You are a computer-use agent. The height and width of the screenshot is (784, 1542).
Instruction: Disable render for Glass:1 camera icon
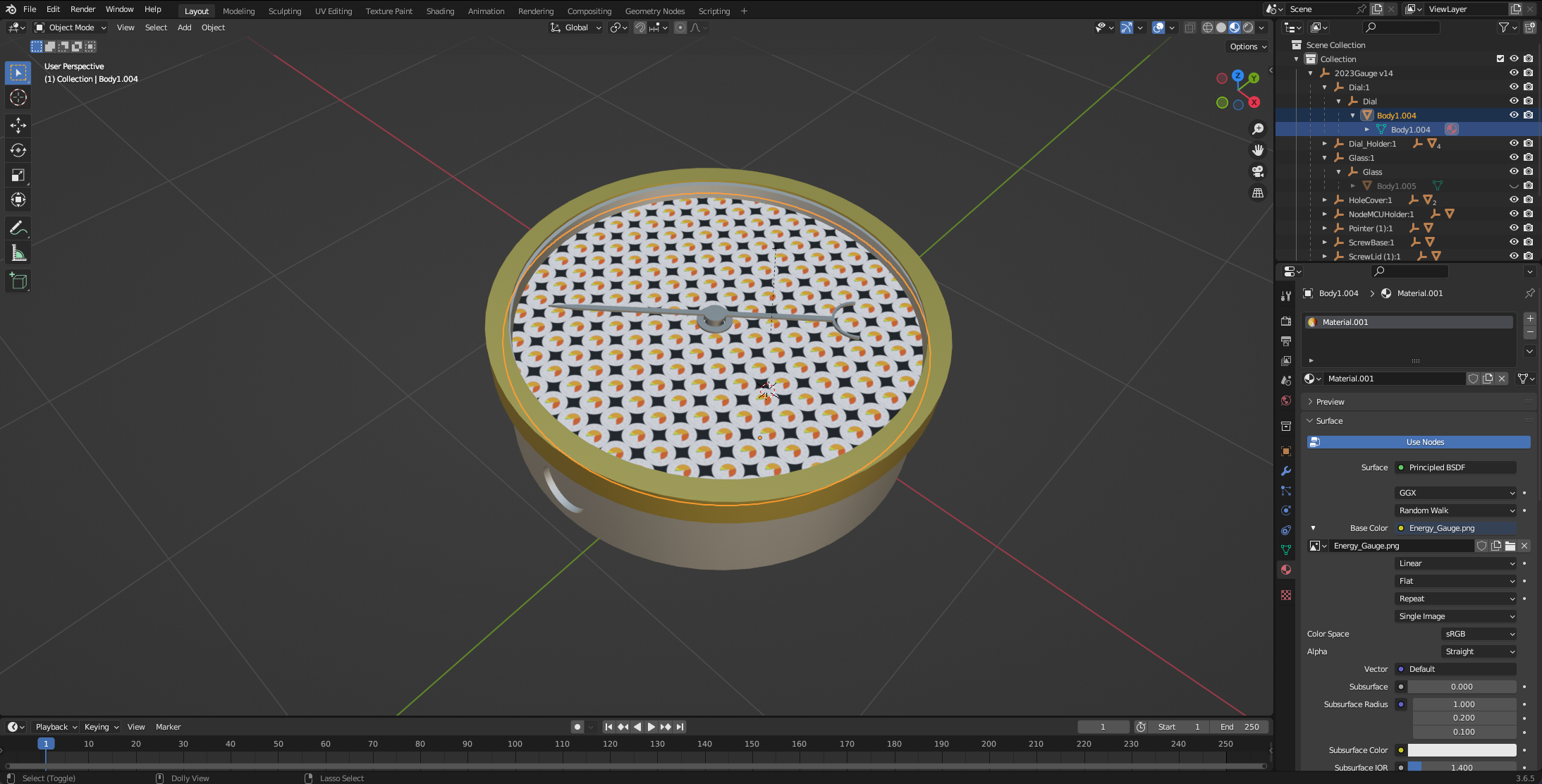[1528, 157]
